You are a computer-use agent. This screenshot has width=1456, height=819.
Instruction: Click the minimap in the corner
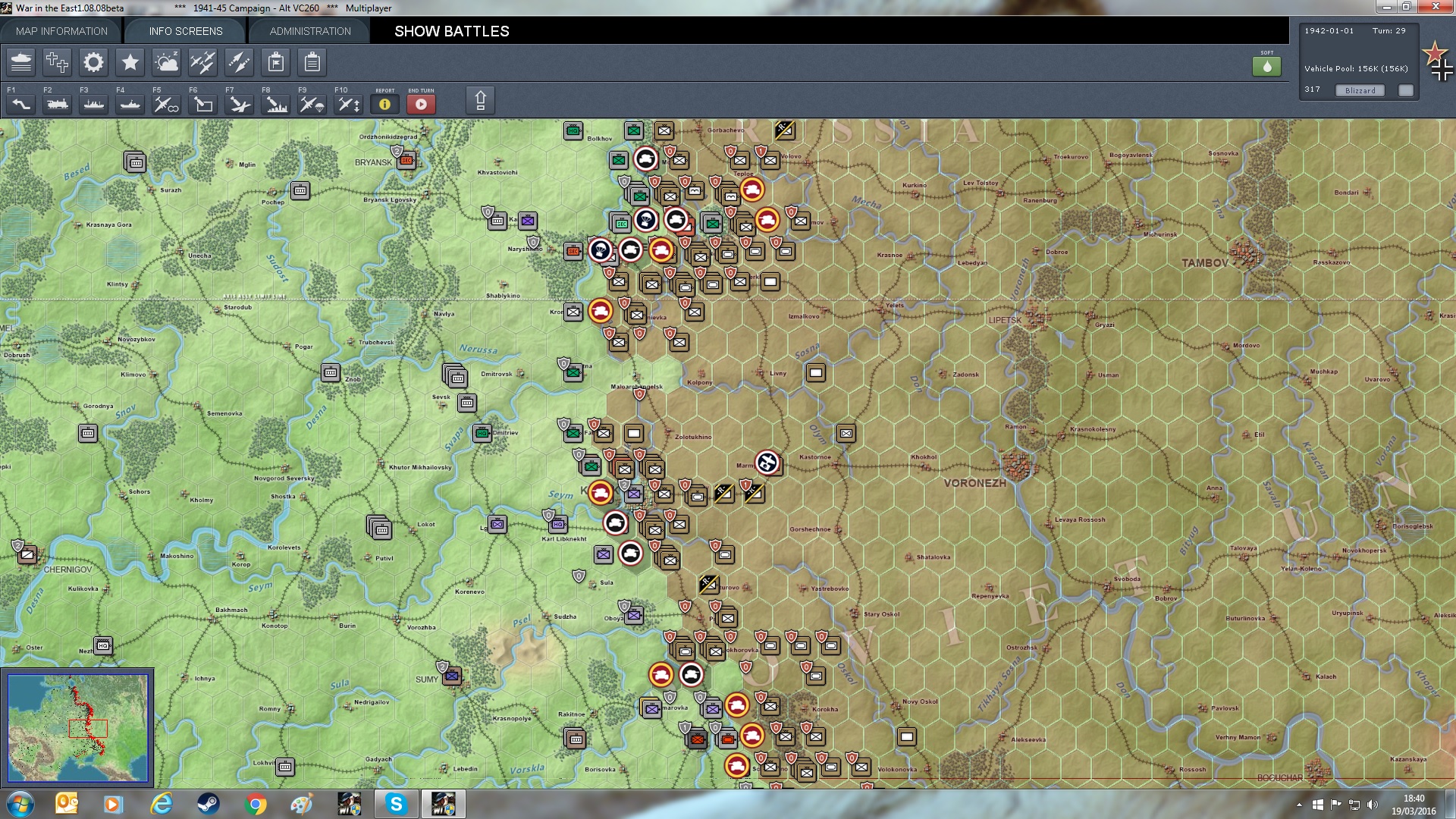coord(77,728)
